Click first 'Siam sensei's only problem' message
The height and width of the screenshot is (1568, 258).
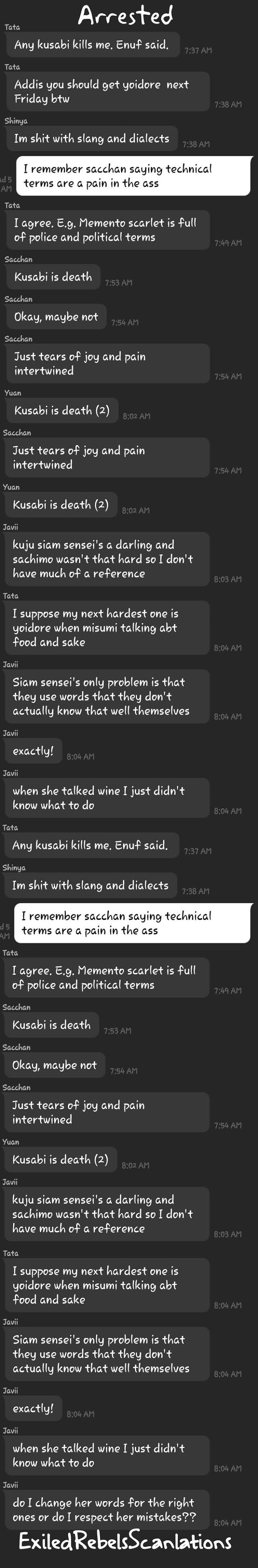pos(107,697)
